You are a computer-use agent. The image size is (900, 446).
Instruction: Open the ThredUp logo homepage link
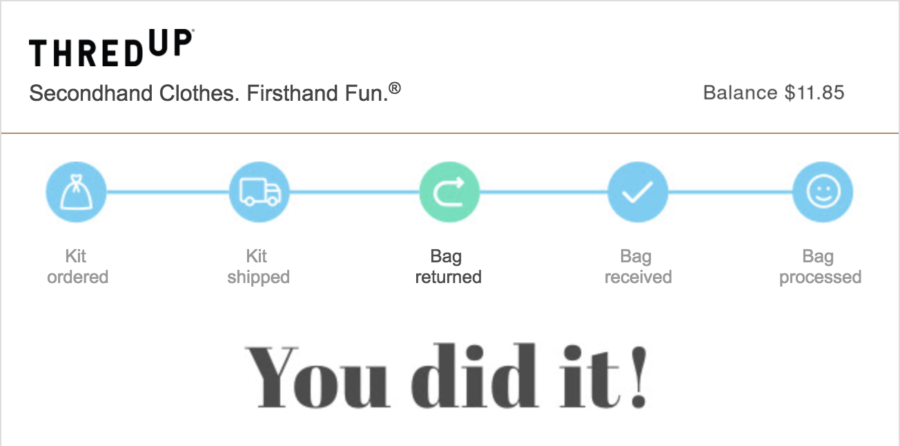(x=111, y=50)
